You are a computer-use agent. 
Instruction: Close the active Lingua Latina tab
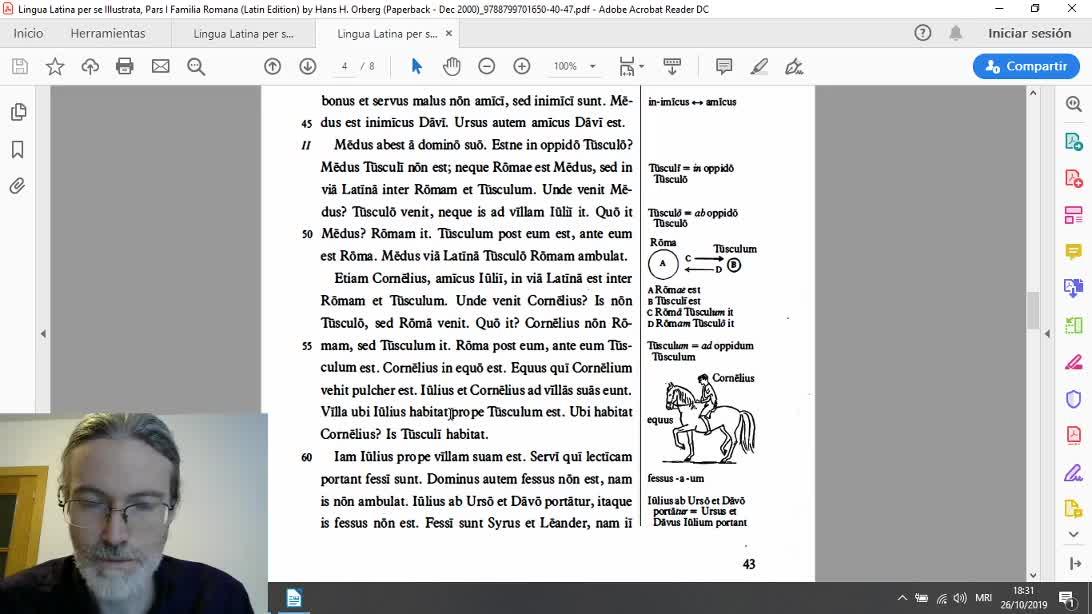click(448, 33)
